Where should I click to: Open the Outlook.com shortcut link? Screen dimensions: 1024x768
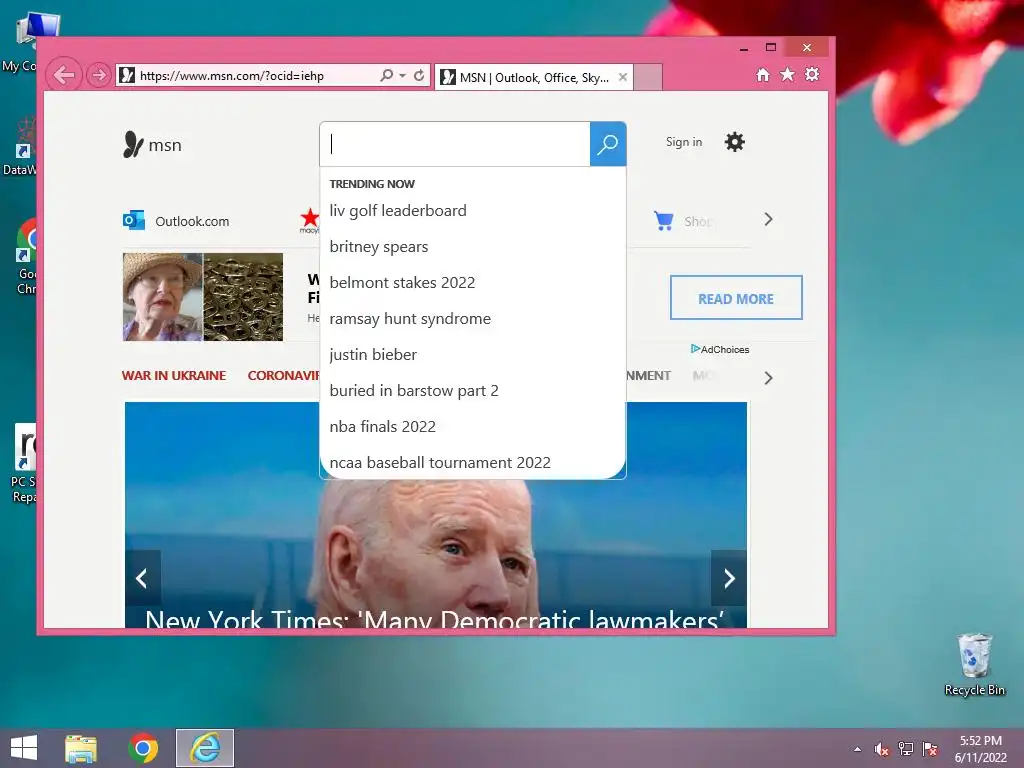(192, 221)
